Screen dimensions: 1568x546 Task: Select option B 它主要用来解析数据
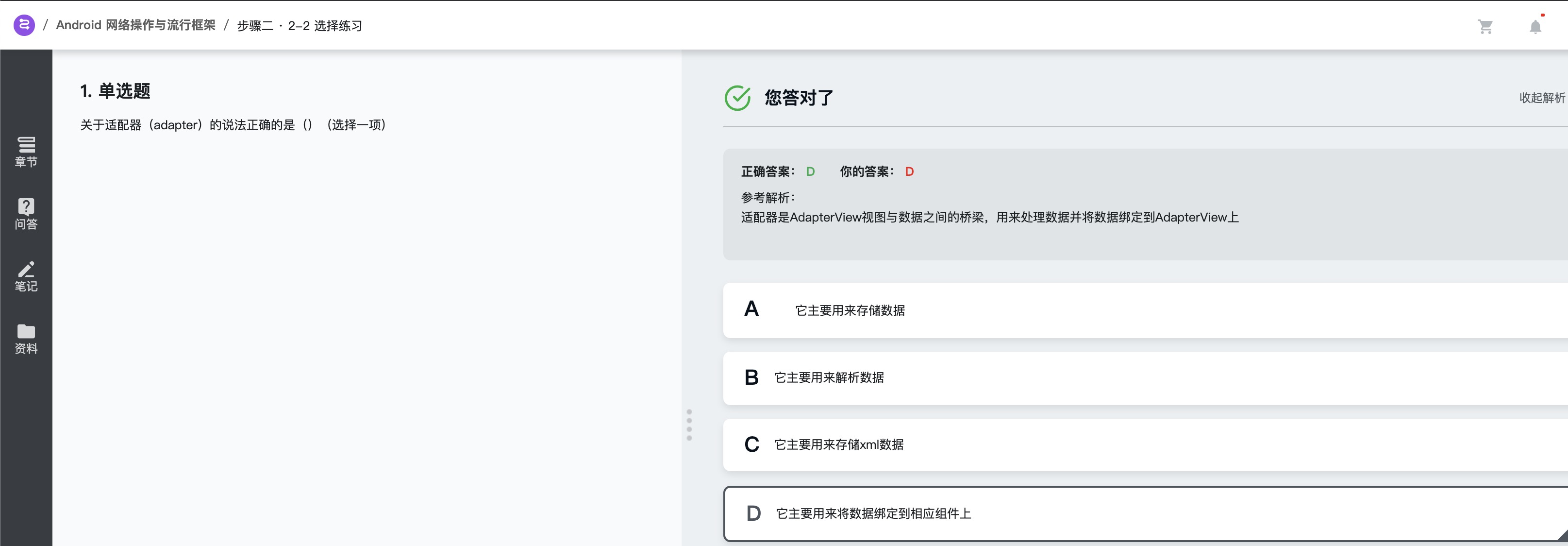[1146, 378]
